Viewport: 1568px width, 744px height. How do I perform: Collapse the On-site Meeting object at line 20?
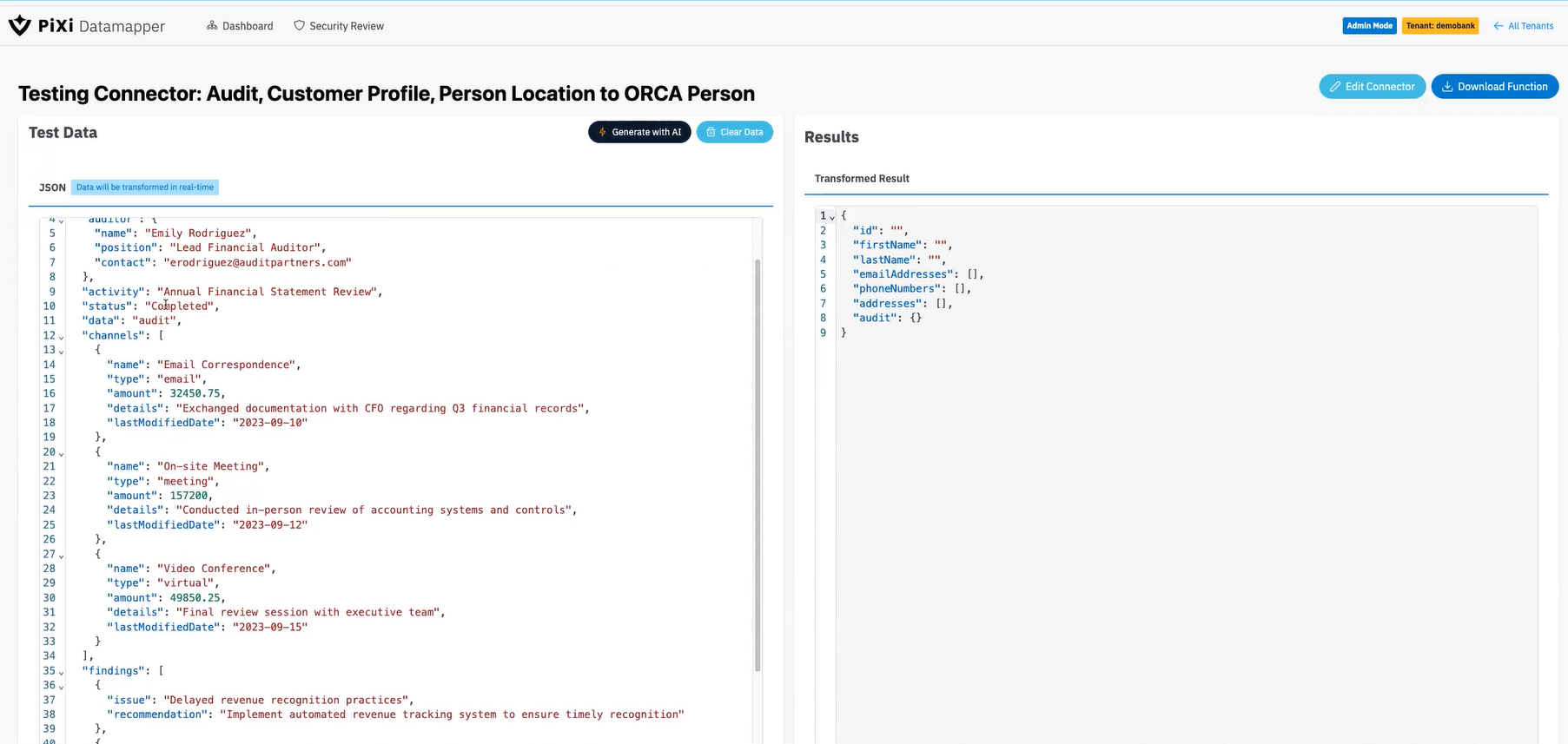click(62, 453)
